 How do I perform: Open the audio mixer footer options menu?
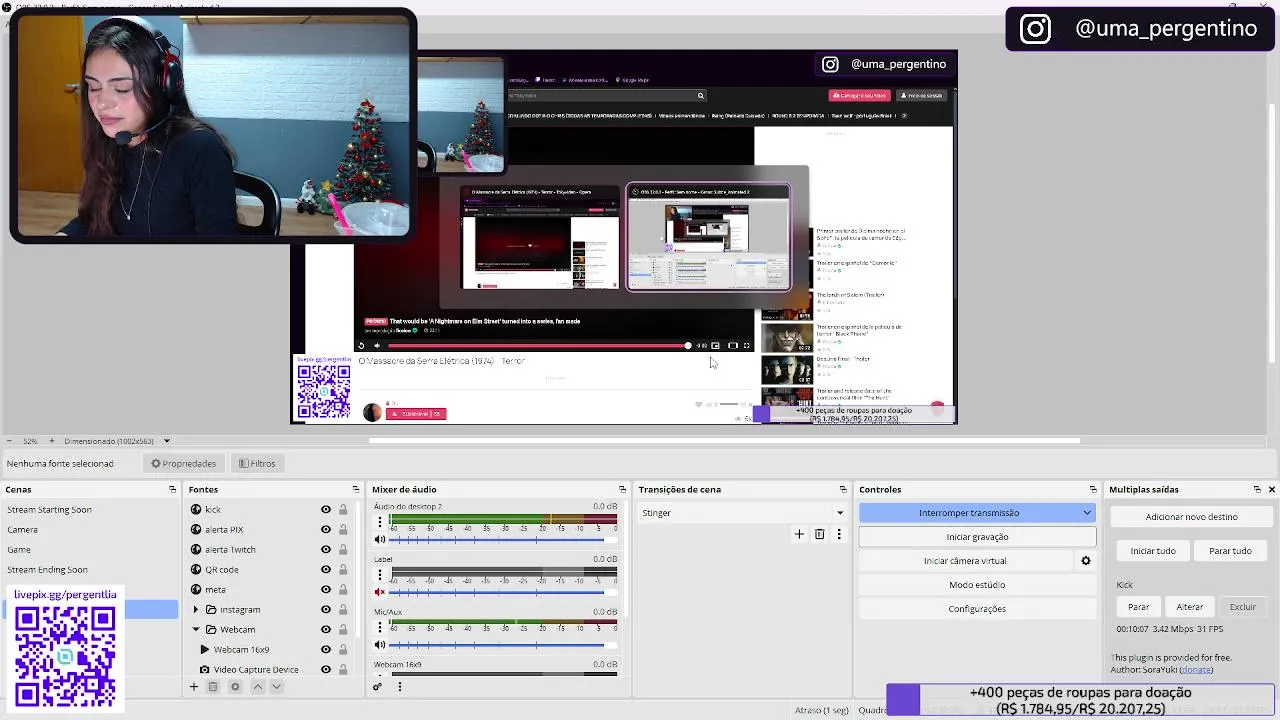click(x=399, y=686)
